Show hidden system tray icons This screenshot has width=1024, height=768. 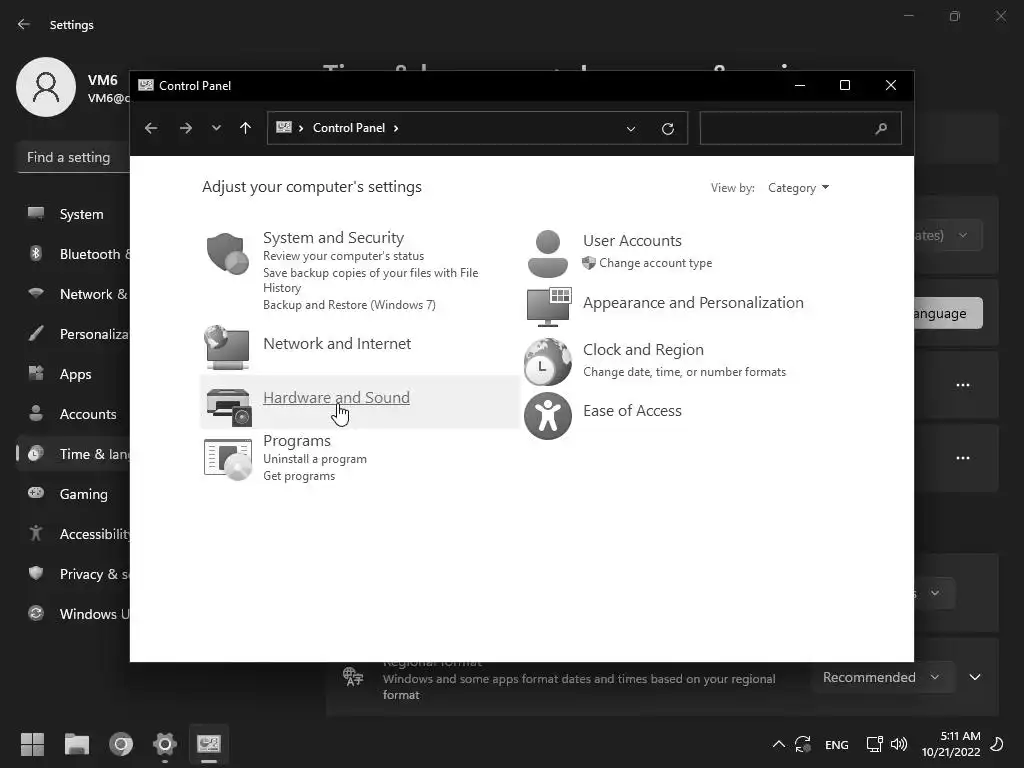click(778, 744)
